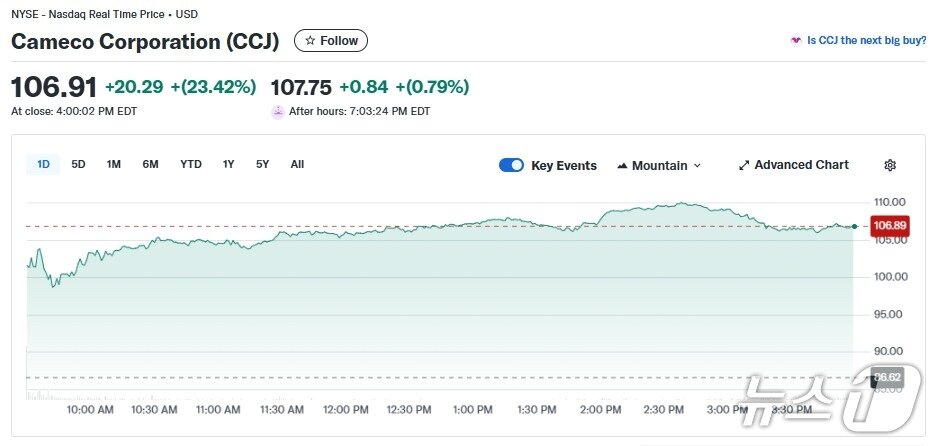Follow Cameco Corporation stock
Screen dimensions: 935x446
pos(331,41)
